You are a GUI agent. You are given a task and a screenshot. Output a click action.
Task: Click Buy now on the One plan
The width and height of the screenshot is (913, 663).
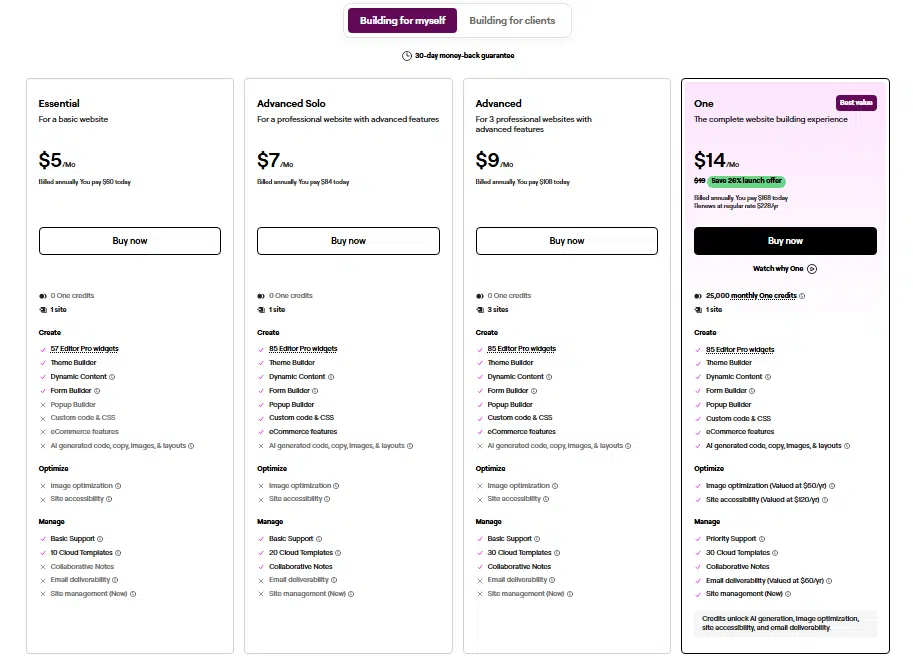click(785, 240)
